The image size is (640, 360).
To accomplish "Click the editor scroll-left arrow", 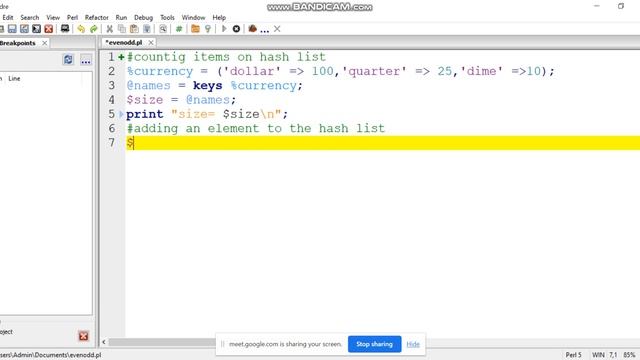I will point(104,342).
